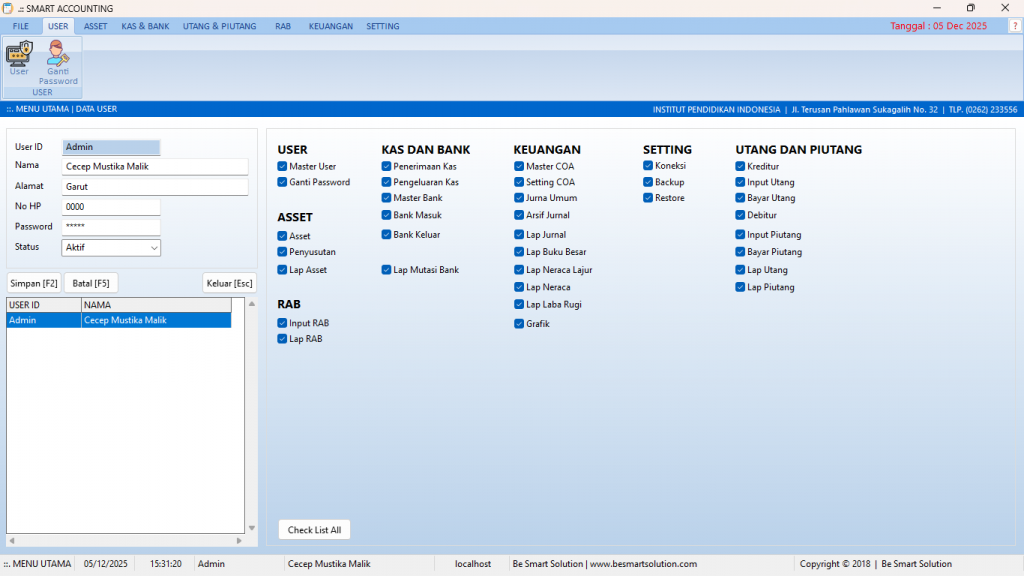The width and height of the screenshot is (1024, 576).
Task: Disable the Penerimaan Kas permission
Action: click(385, 166)
